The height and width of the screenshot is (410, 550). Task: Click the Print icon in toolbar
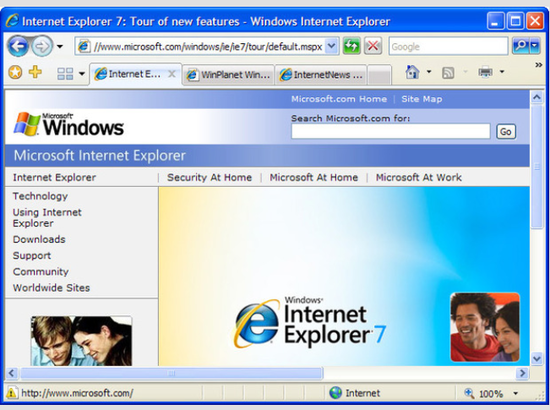[485, 72]
